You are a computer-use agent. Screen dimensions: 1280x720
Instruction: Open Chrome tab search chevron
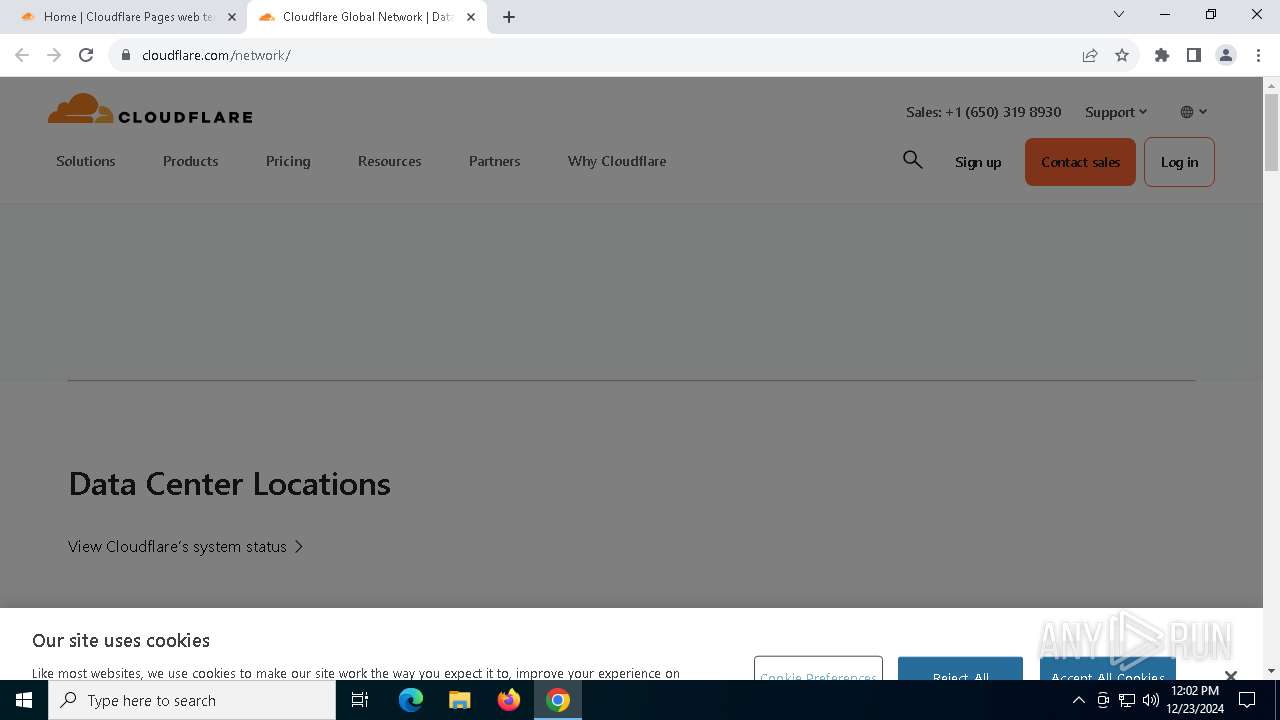click(1119, 15)
